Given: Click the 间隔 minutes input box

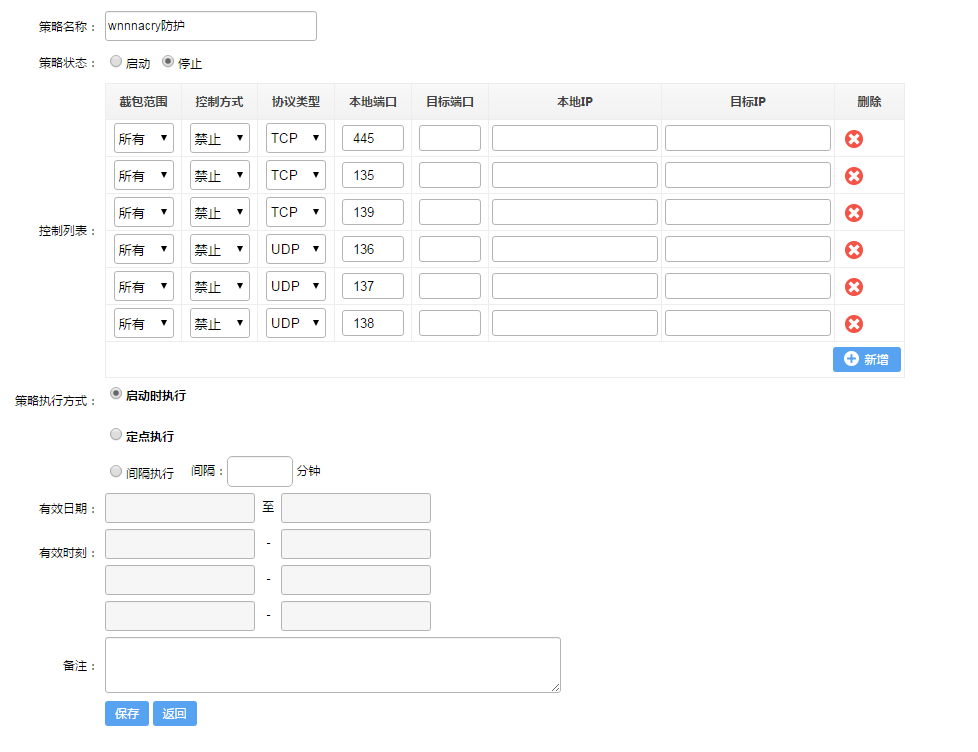Looking at the screenshot, I should [260, 471].
